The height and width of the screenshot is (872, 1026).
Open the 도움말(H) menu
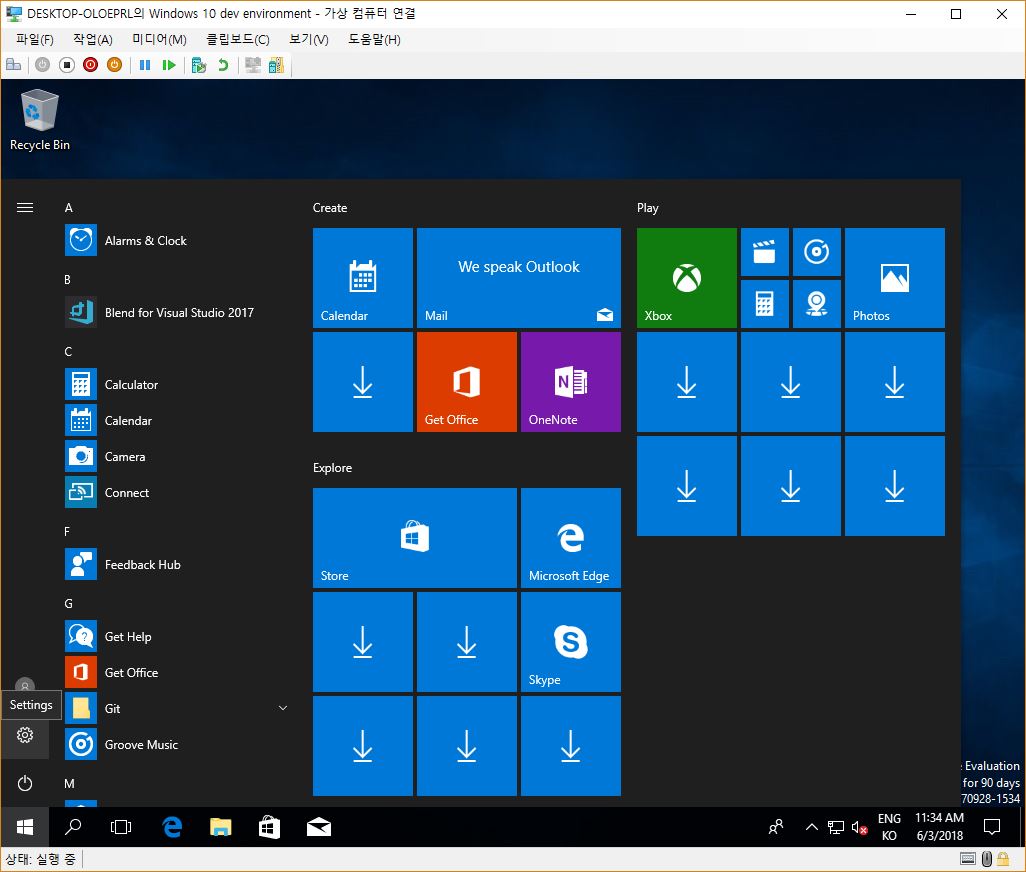[x=374, y=39]
